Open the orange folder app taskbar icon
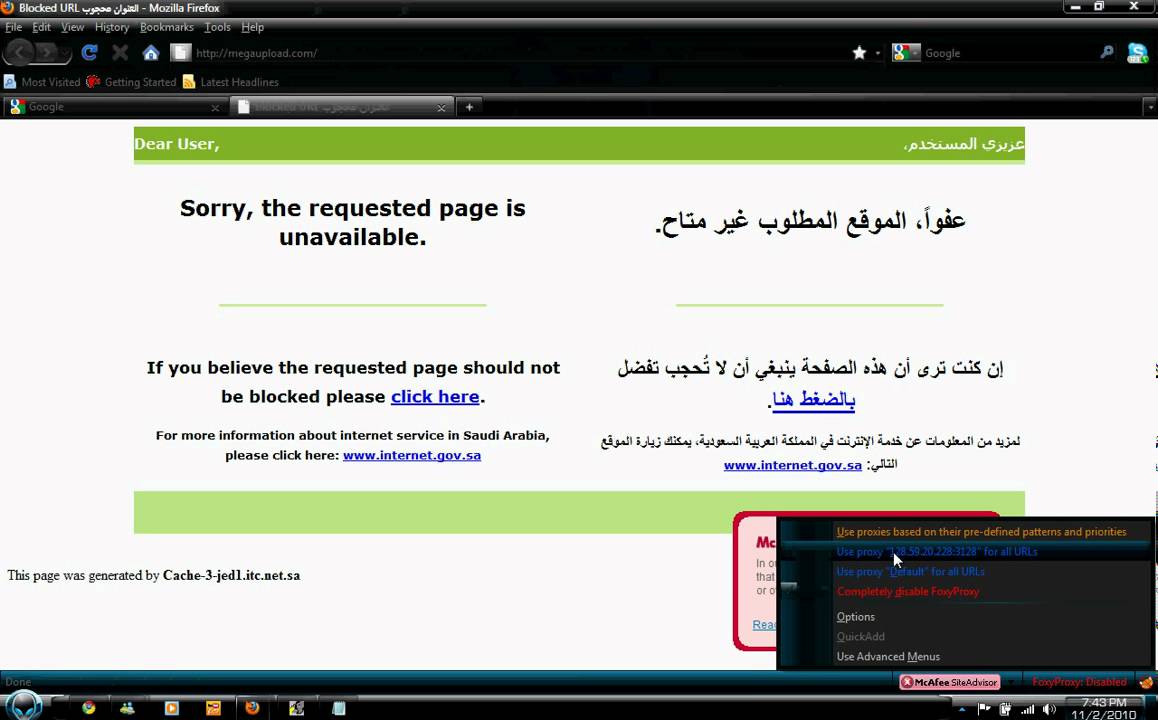This screenshot has width=1158, height=720. click(x=213, y=708)
